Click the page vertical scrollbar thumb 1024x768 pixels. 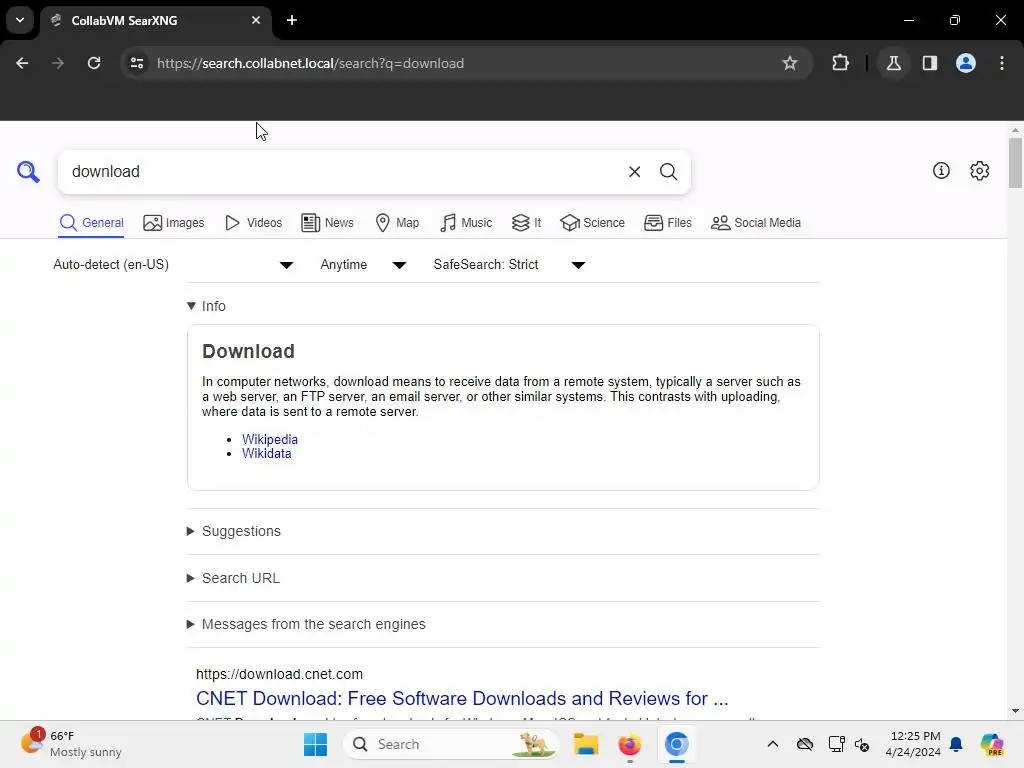coord(1015,163)
